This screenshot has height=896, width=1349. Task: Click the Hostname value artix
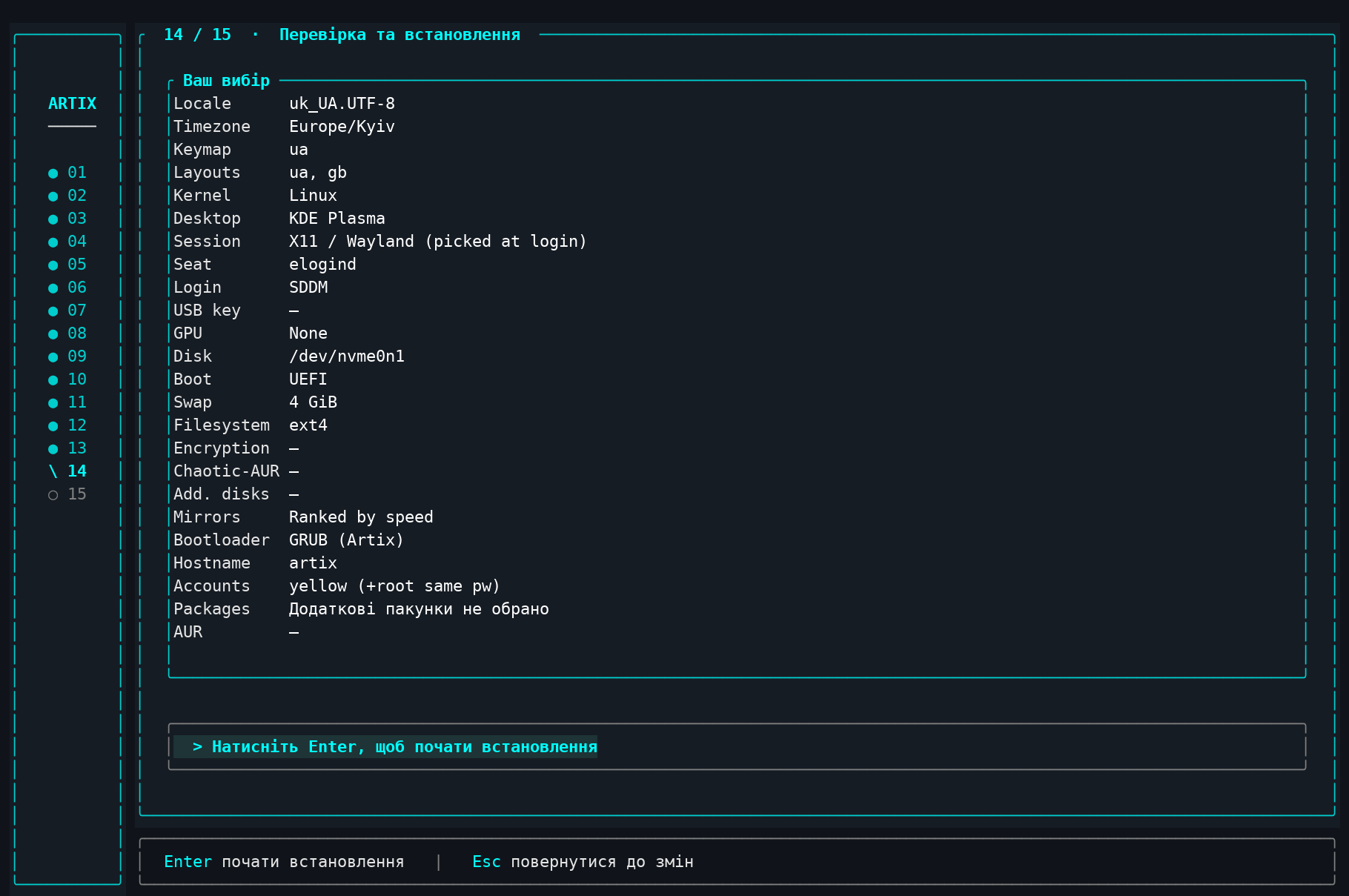point(313,563)
